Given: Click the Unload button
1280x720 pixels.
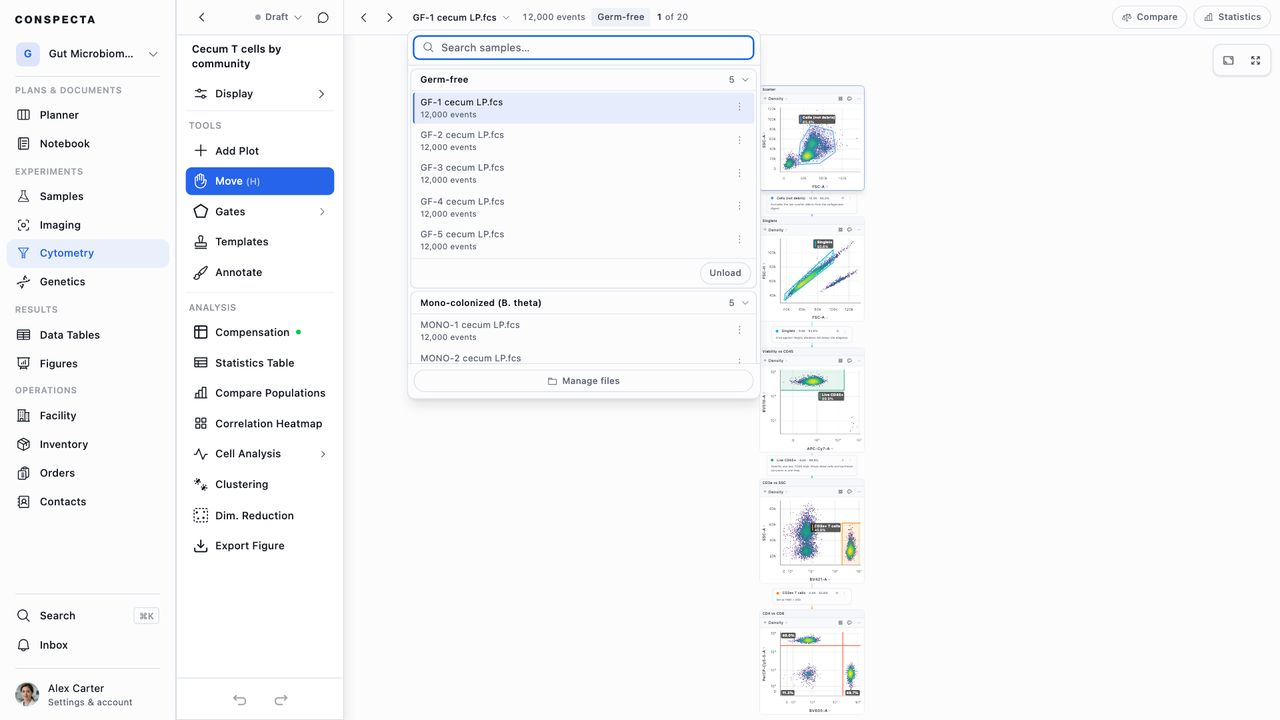Looking at the screenshot, I should (725, 273).
